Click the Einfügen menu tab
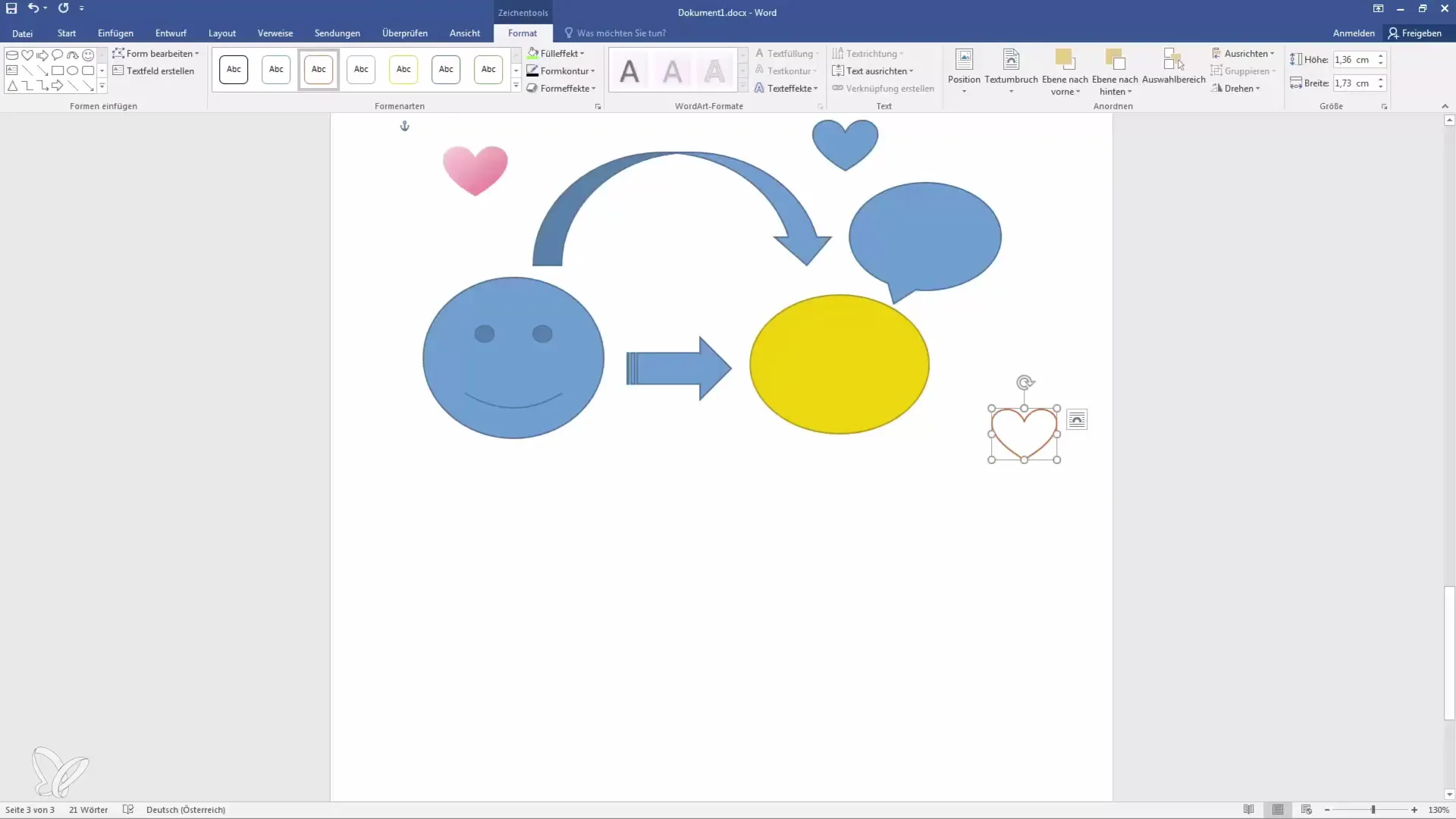The height and width of the screenshot is (819, 1456). pos(115,33)
